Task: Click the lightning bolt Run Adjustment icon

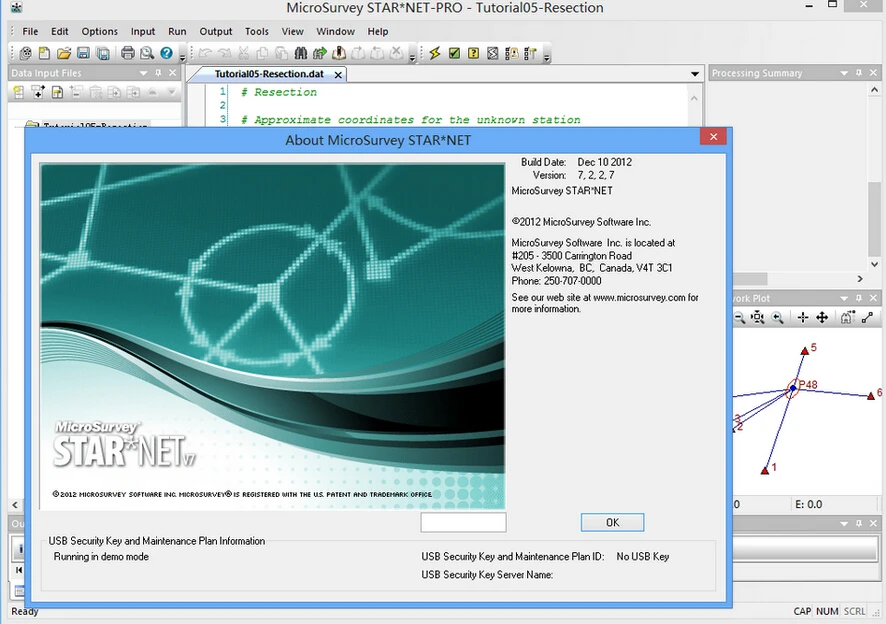Action: click(435, 53)
